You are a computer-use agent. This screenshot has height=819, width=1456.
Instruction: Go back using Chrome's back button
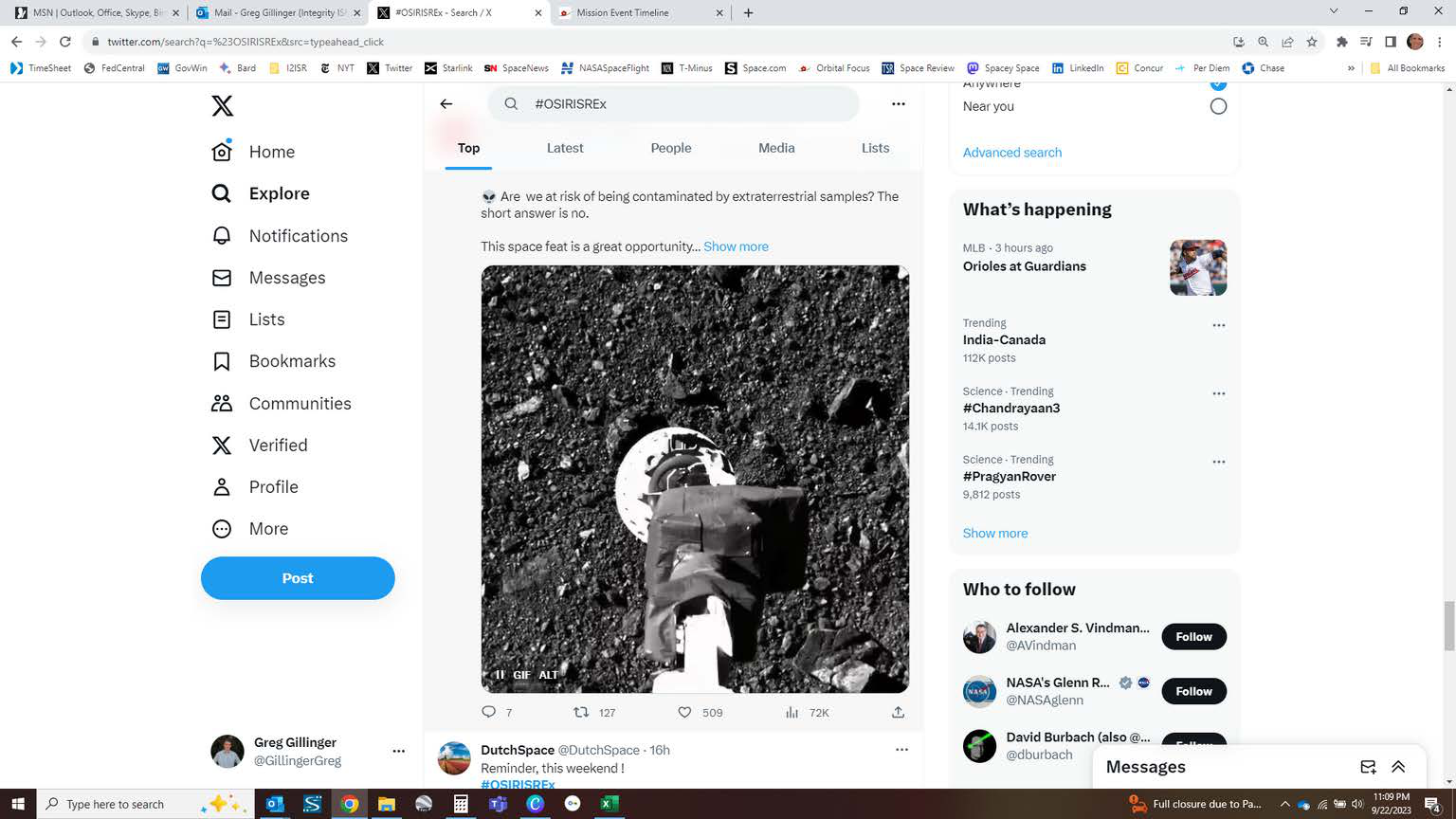pos(16,42)
